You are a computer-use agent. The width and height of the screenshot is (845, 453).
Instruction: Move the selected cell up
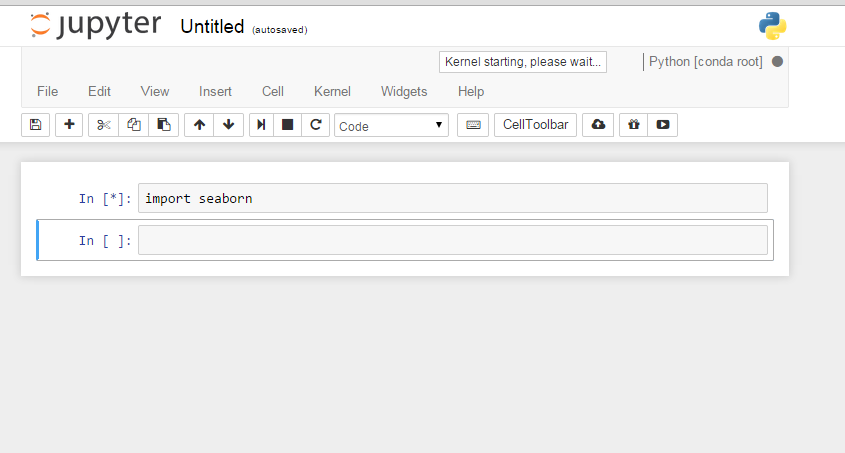199,125
